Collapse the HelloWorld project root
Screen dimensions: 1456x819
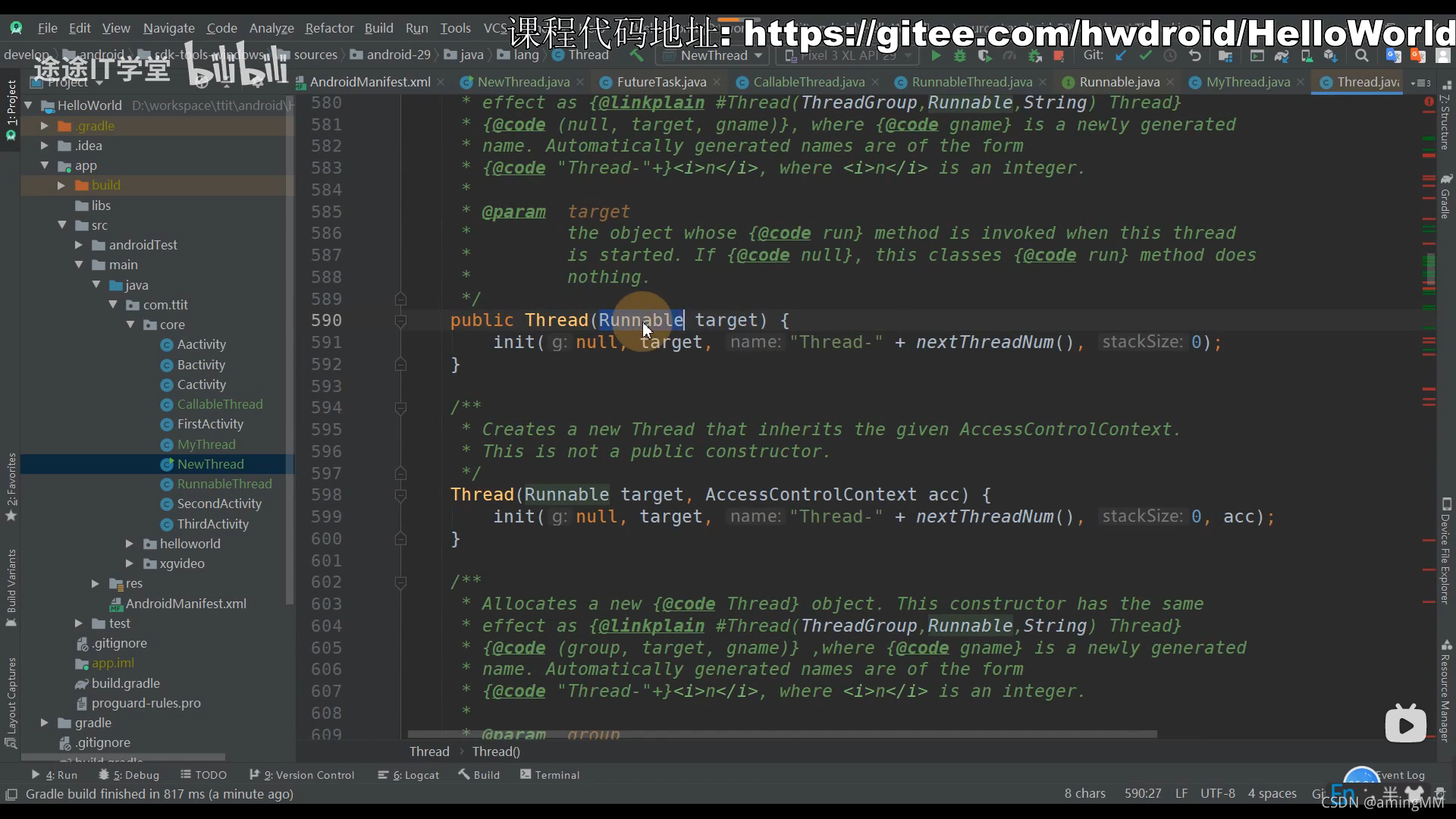coord(28,105)
